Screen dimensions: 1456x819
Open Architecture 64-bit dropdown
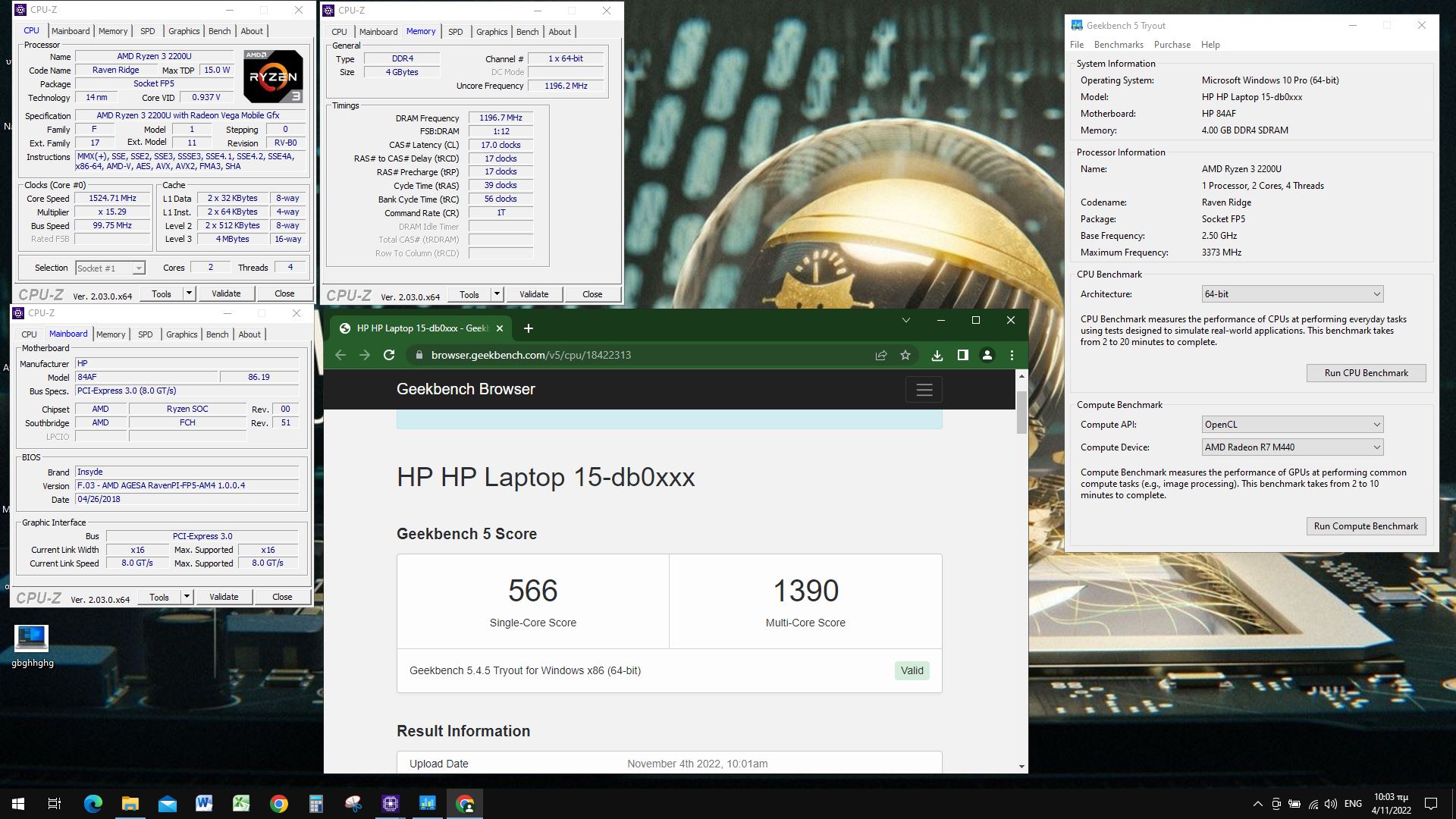coord(1292,294)
